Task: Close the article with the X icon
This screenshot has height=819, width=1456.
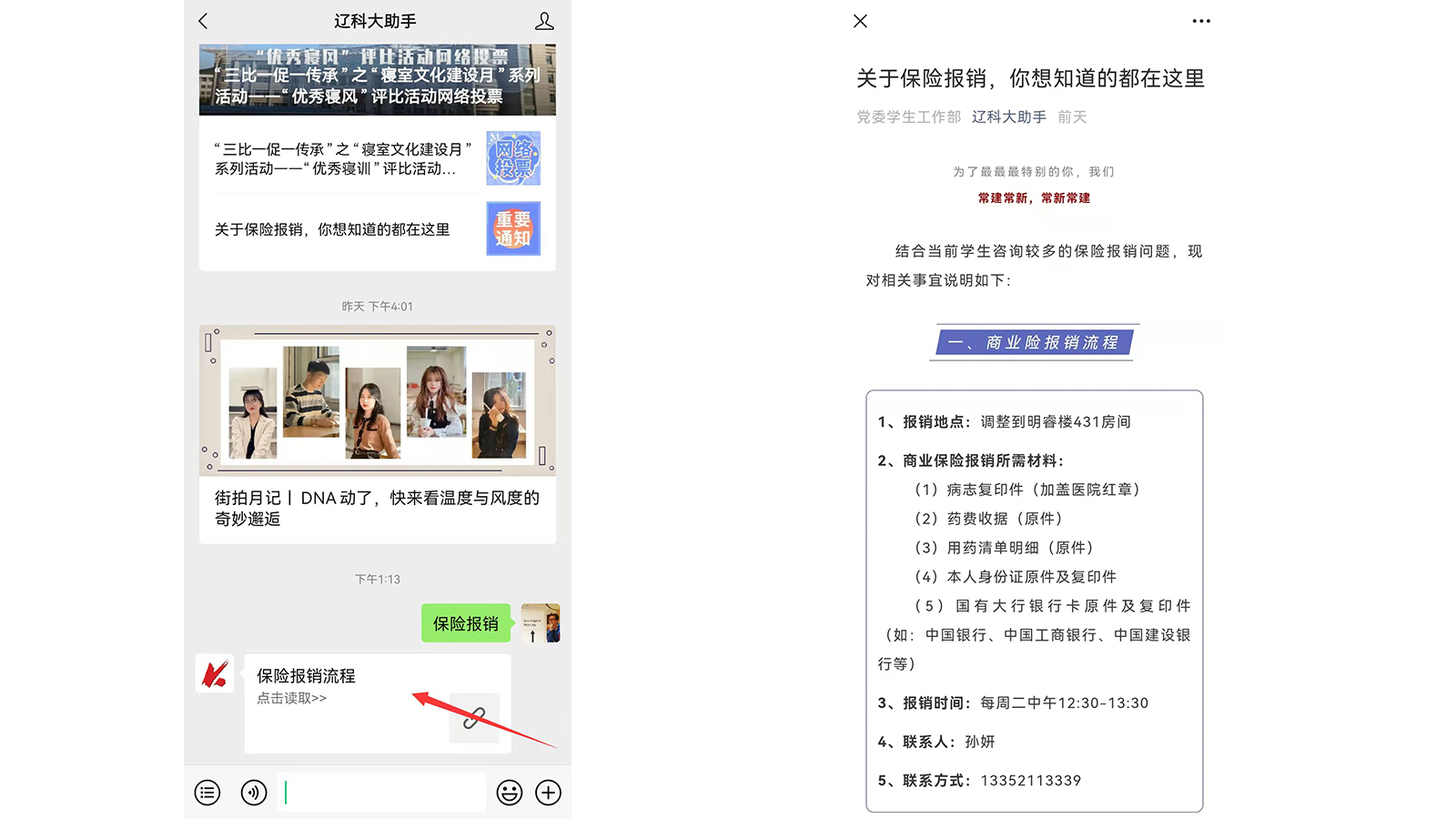Action: [860, 21]
